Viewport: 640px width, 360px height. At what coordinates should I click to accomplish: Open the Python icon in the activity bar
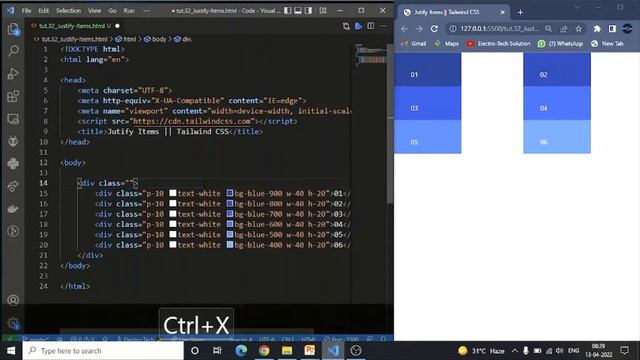pyautogui.click(x=13, y=164)
